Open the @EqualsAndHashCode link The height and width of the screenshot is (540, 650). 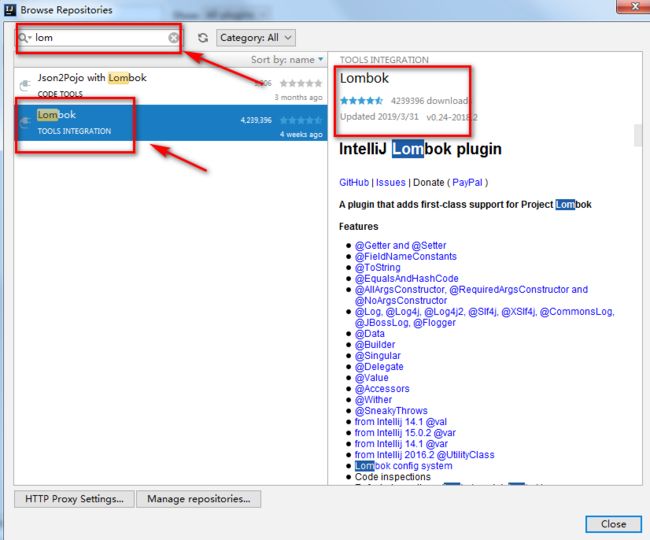tap(407, 278)
